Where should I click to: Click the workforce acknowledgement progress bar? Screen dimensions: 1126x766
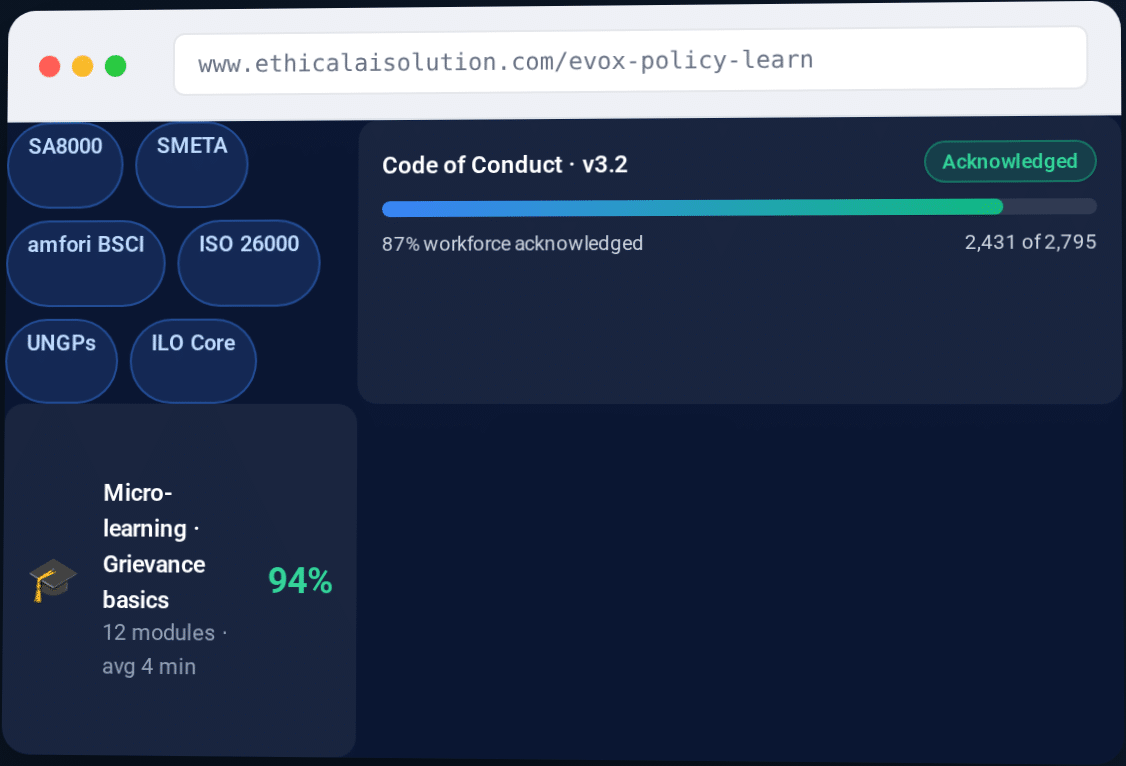739,207
